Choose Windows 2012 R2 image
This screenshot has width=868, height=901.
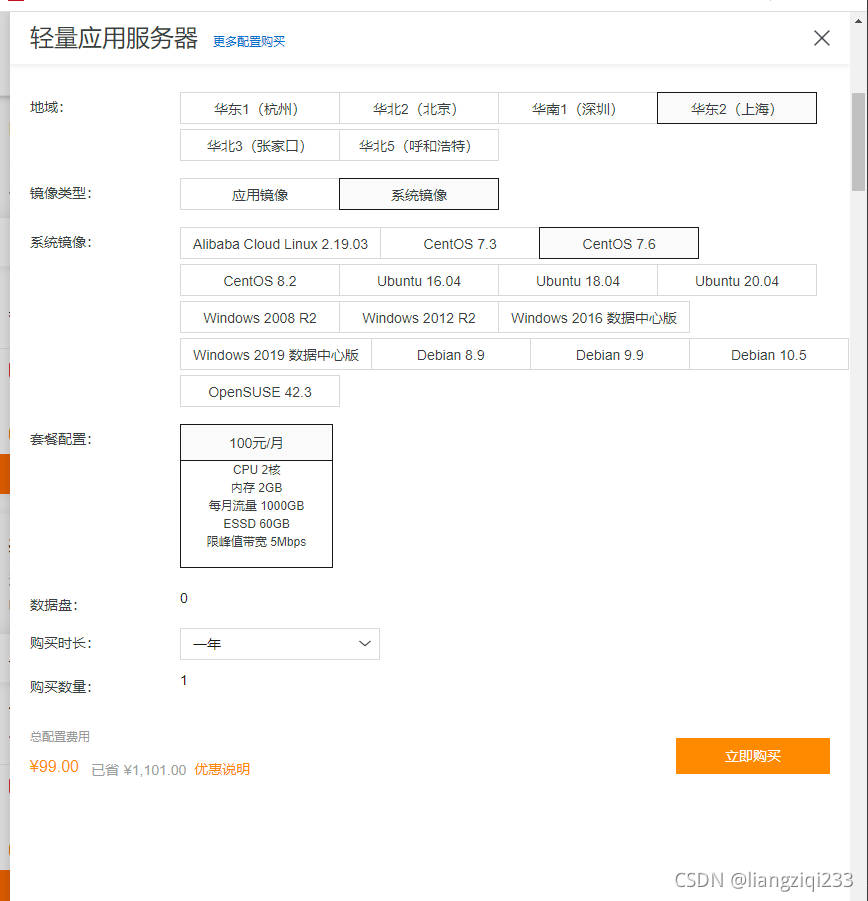419,318
